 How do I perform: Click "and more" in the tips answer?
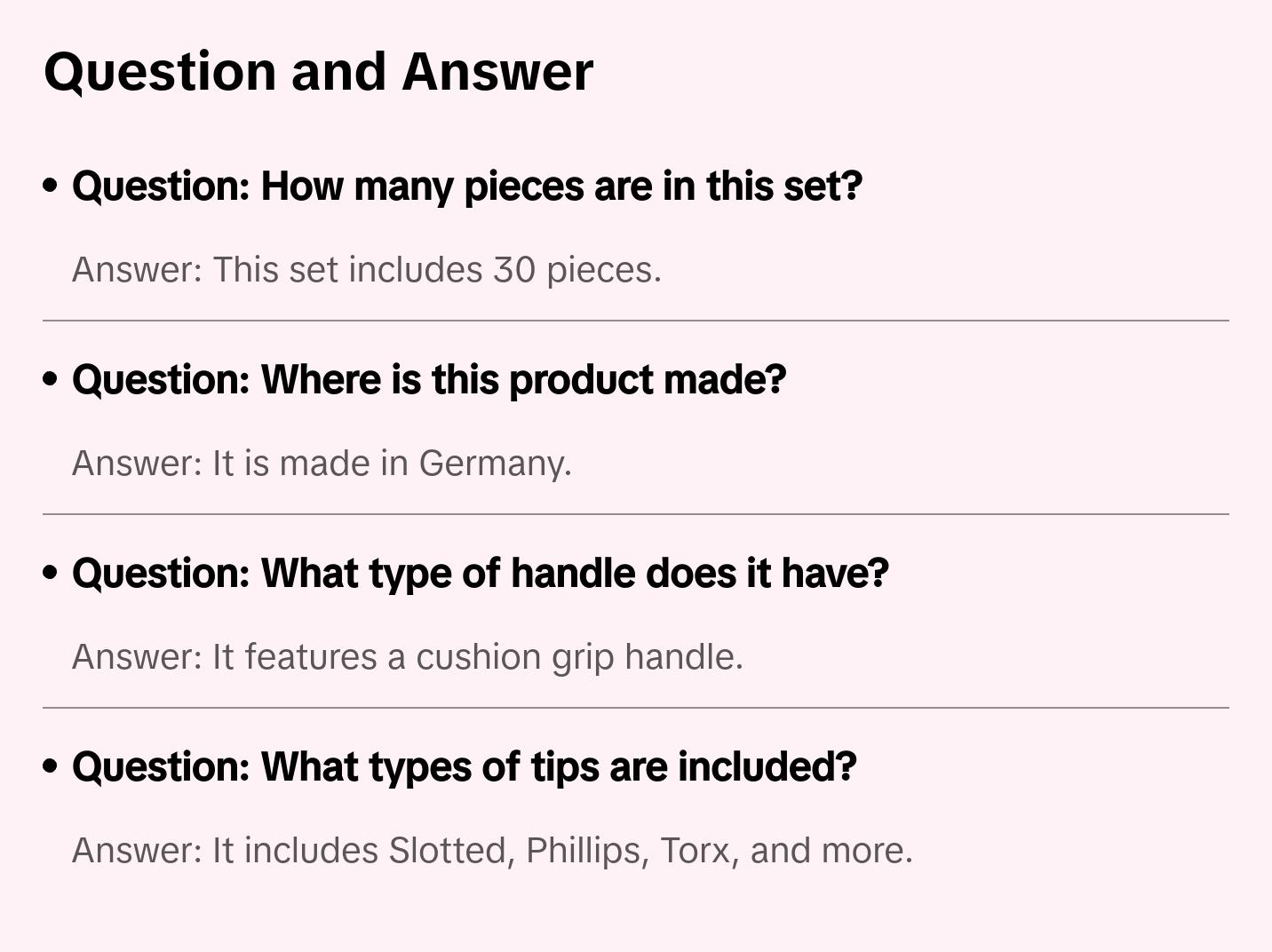(x=830, y=851)
